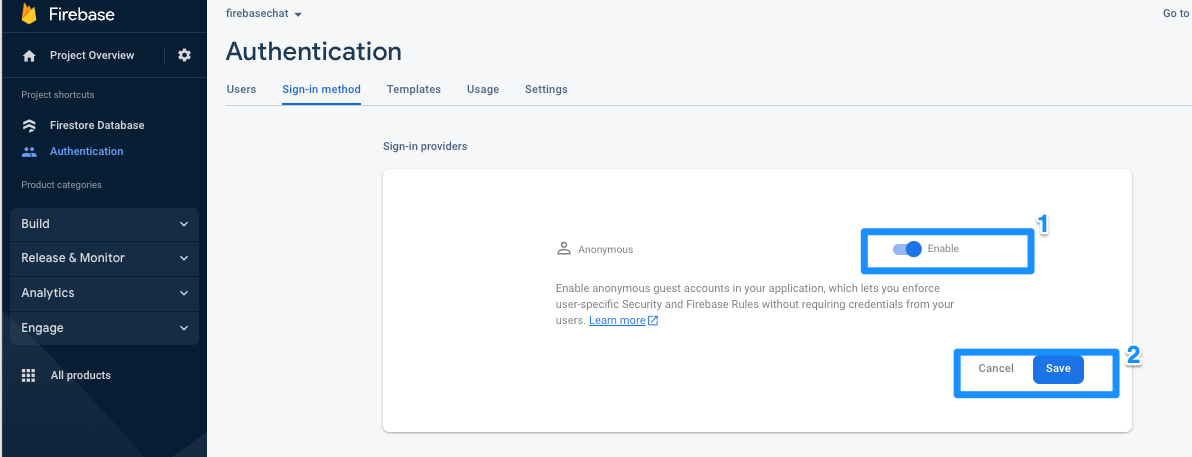Toggle the Anonymous Enable switch
This screenshot has width=1192, height=457.
(x=907, y=249)
